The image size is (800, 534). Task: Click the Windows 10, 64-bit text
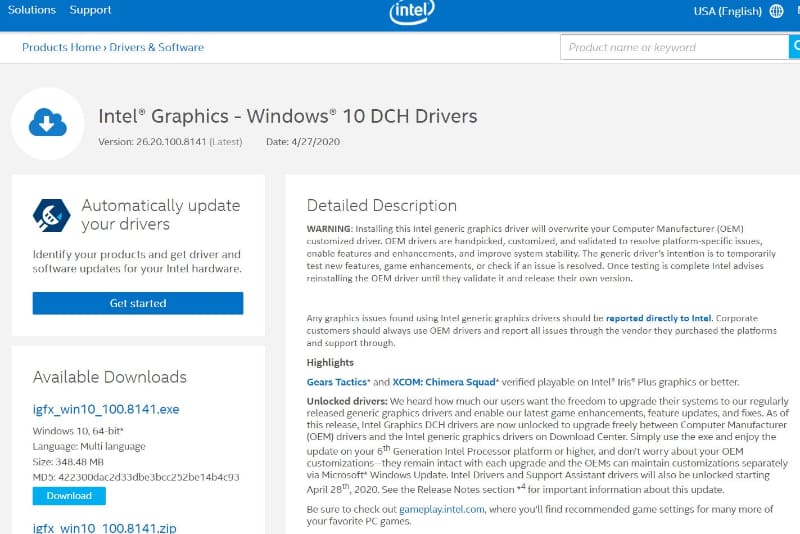78,431
